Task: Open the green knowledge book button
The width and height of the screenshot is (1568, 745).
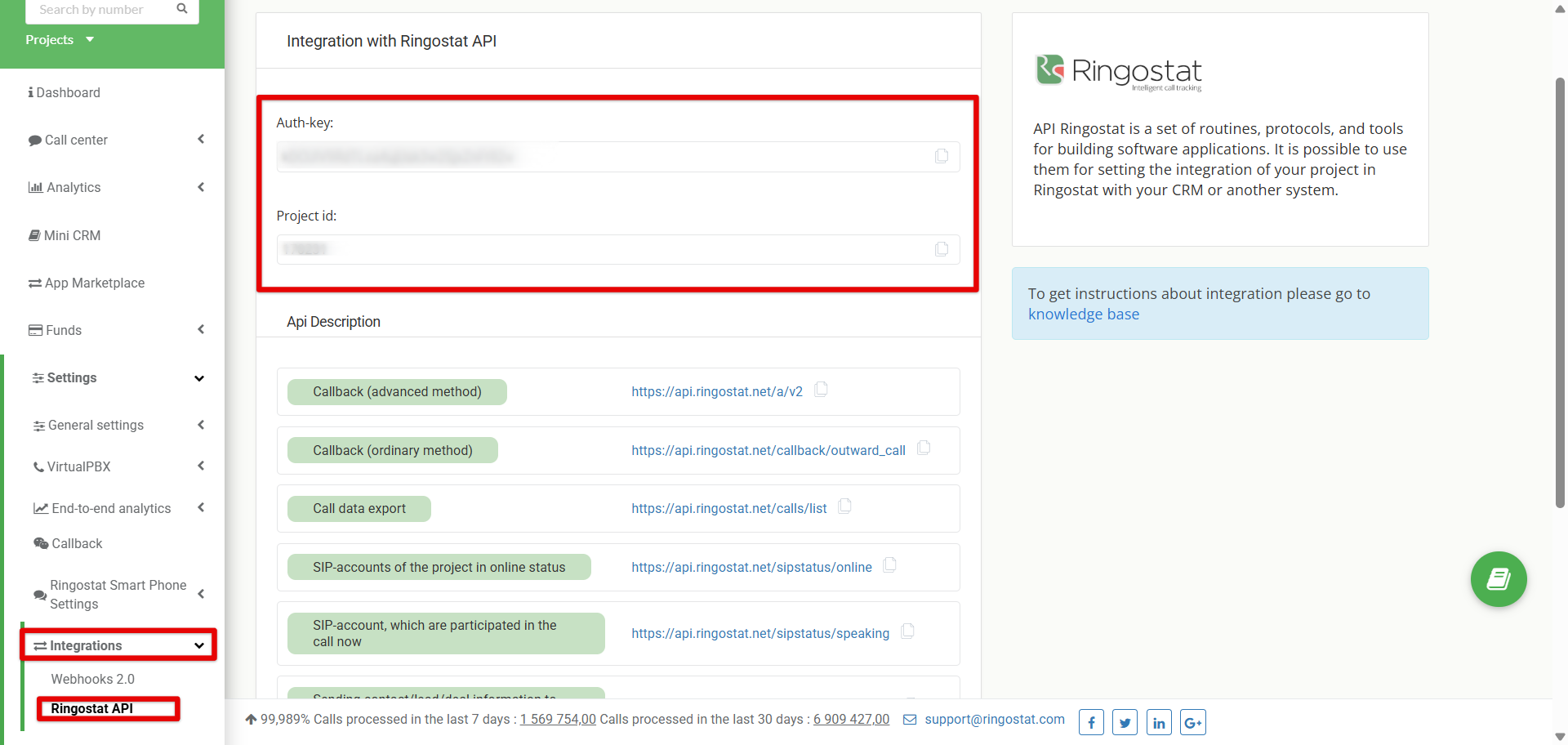Action: 1499,579
